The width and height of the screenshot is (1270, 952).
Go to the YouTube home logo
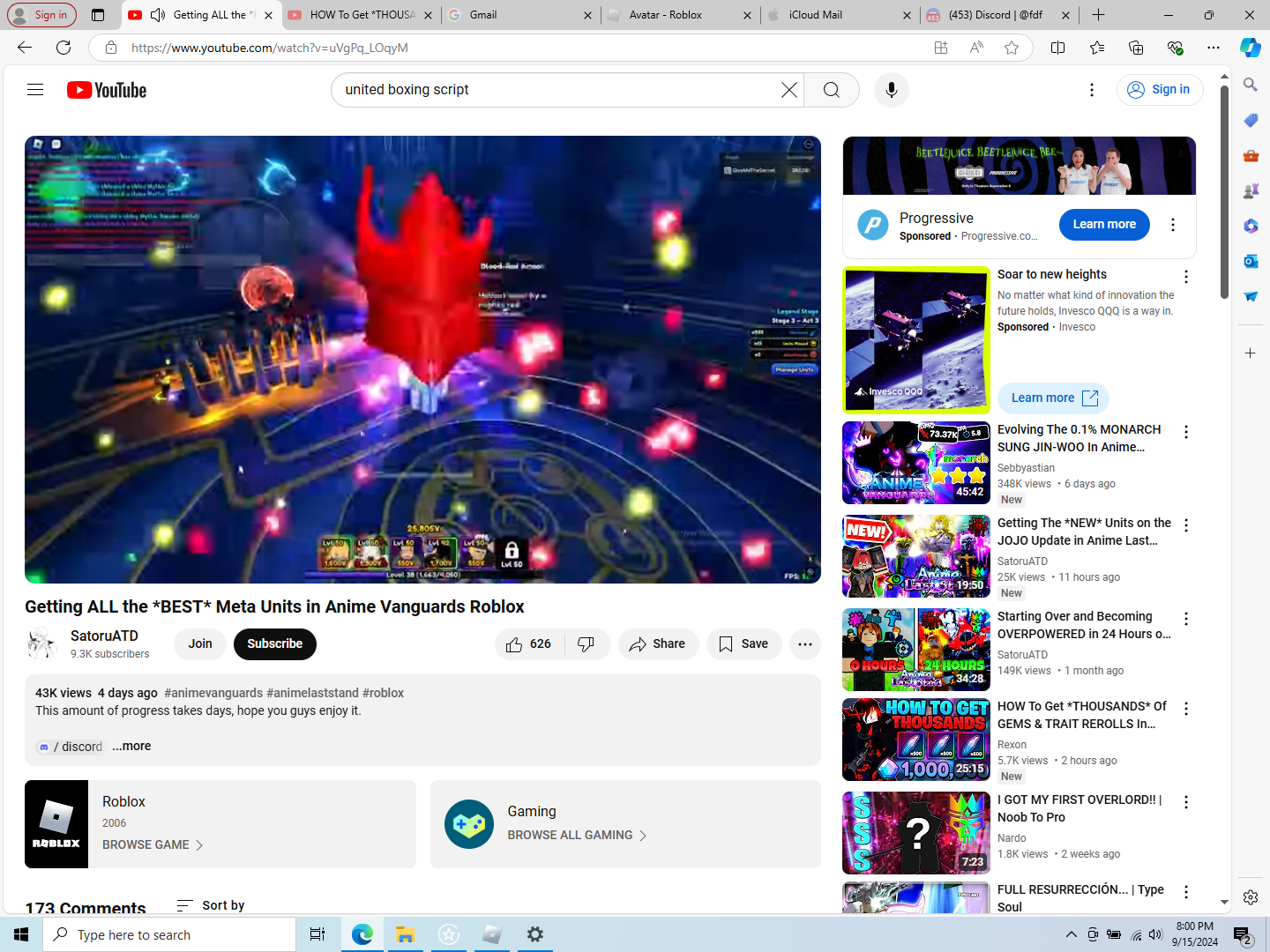pyautogui.click(x=107, y=90)
